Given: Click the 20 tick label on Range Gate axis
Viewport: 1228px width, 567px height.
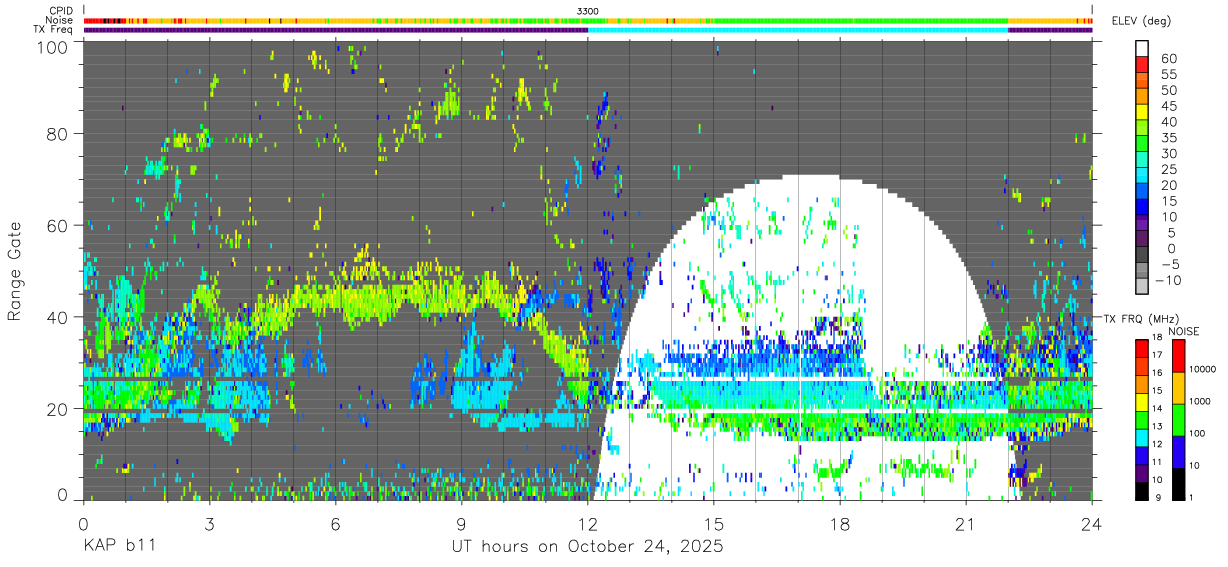Looking at the screenshot, I should click(x=57, y=409).
